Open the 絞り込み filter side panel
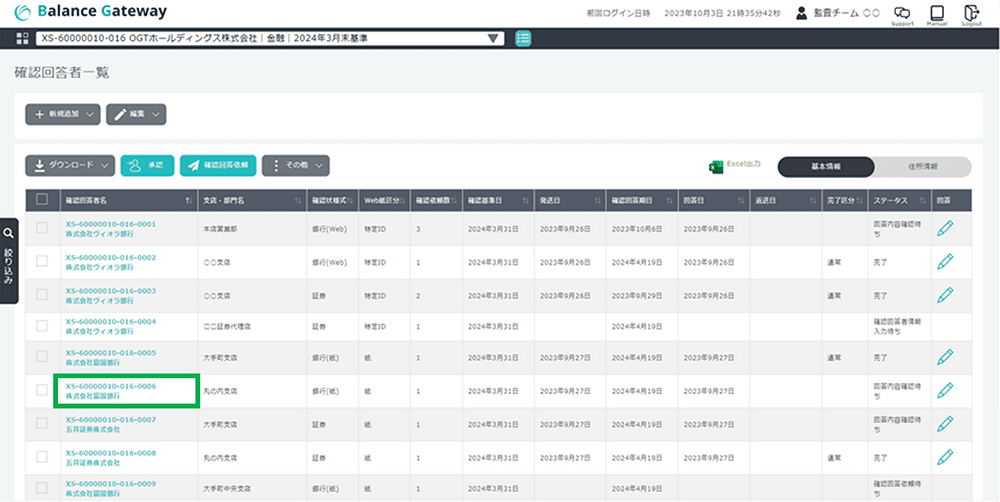 [x=9, y=253]
